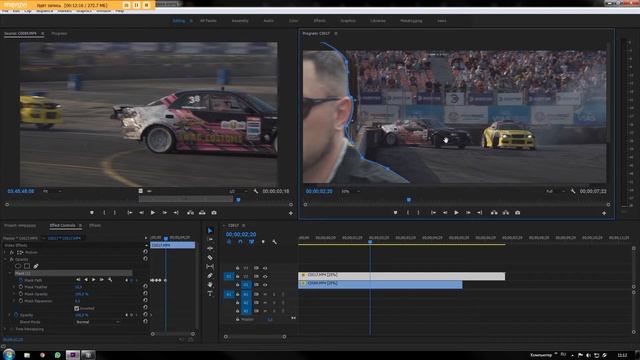The height and width of the screenshot is (360, 640).
Task: Click Overwrite button in Source monitor
Action: (x=202, y=213)
